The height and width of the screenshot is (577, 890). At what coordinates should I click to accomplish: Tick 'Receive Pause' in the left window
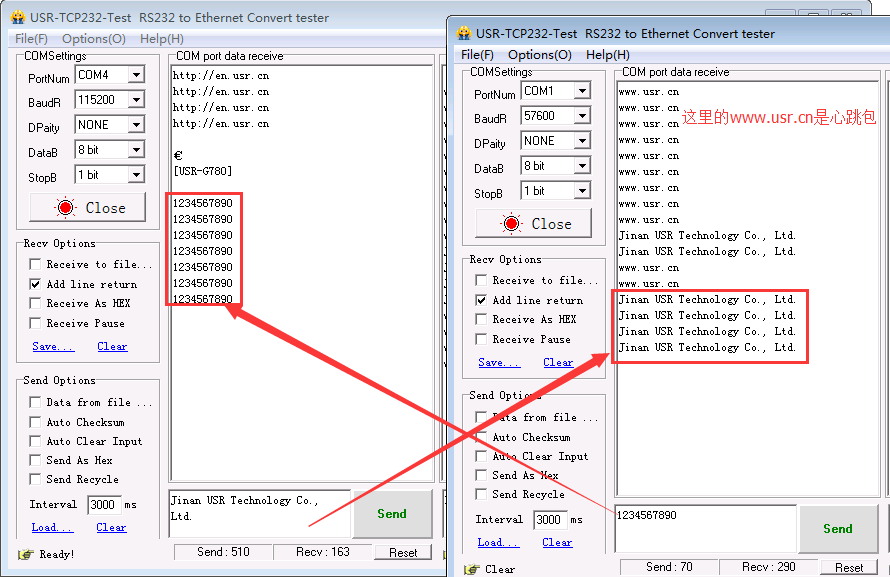(36, 323)
